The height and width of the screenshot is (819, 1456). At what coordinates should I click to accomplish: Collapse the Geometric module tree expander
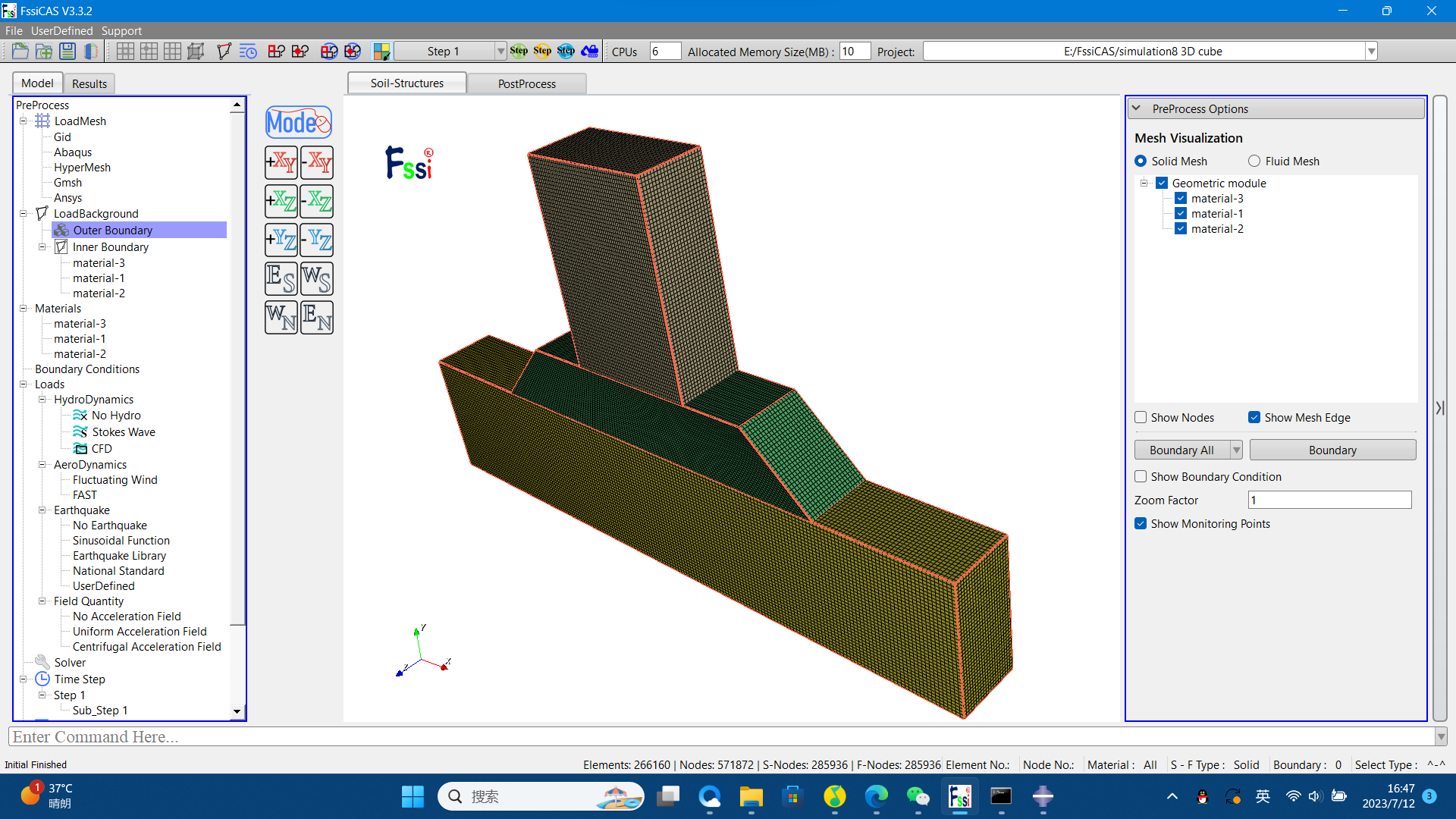click(x=1144, y=183)
